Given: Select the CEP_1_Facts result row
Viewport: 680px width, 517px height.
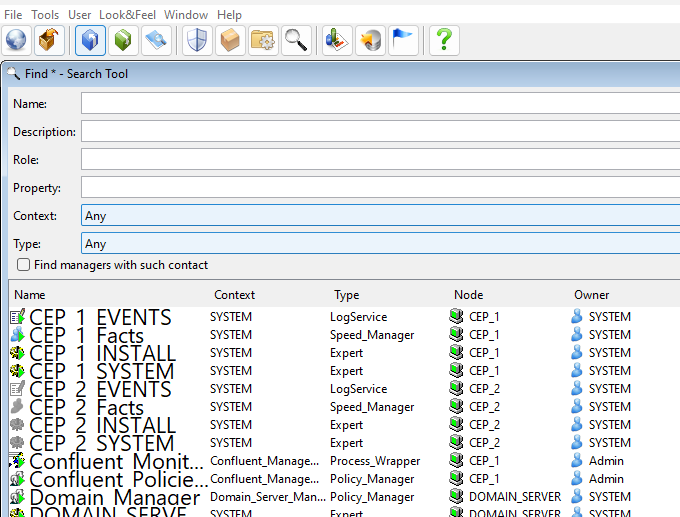Looking at the screenshot, I should click(x=344, y=335).
